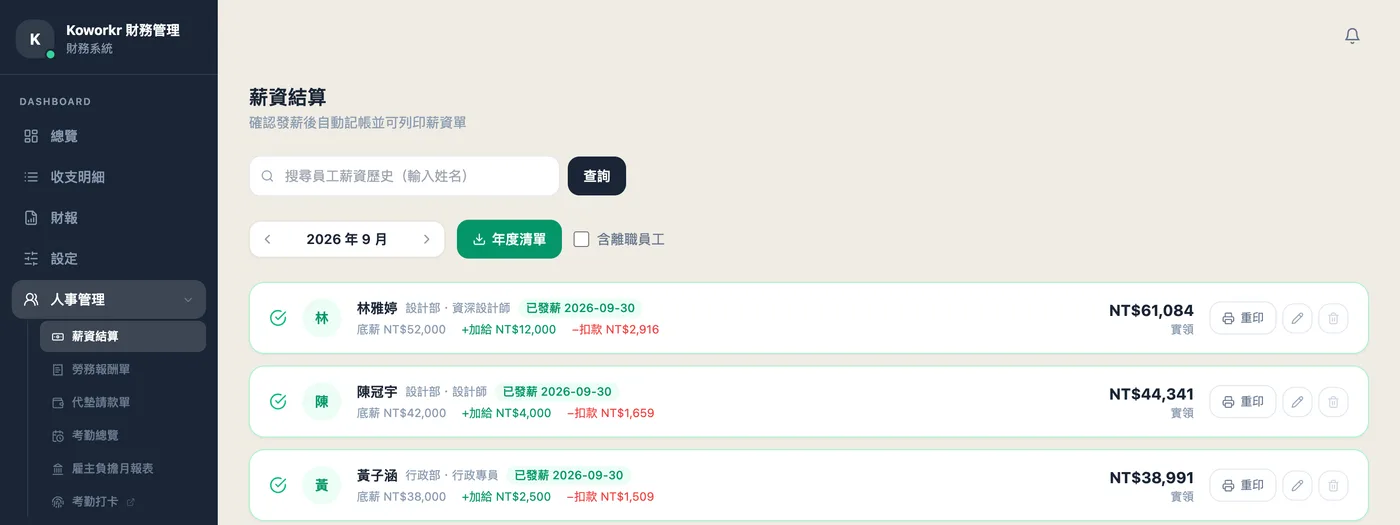This screenshot has width=1400, height=525.
Task: Go to previous month arrow
Action: pyautogui.click(x=267, y=239)
